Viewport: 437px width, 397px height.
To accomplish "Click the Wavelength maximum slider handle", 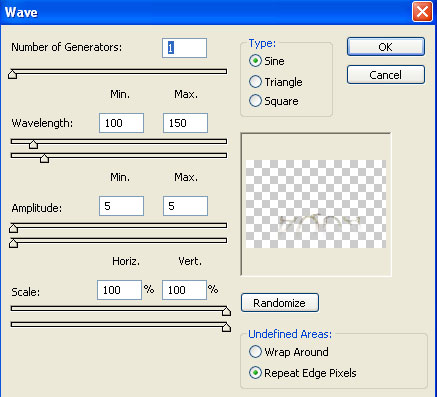I will click(x=44, y=158).
